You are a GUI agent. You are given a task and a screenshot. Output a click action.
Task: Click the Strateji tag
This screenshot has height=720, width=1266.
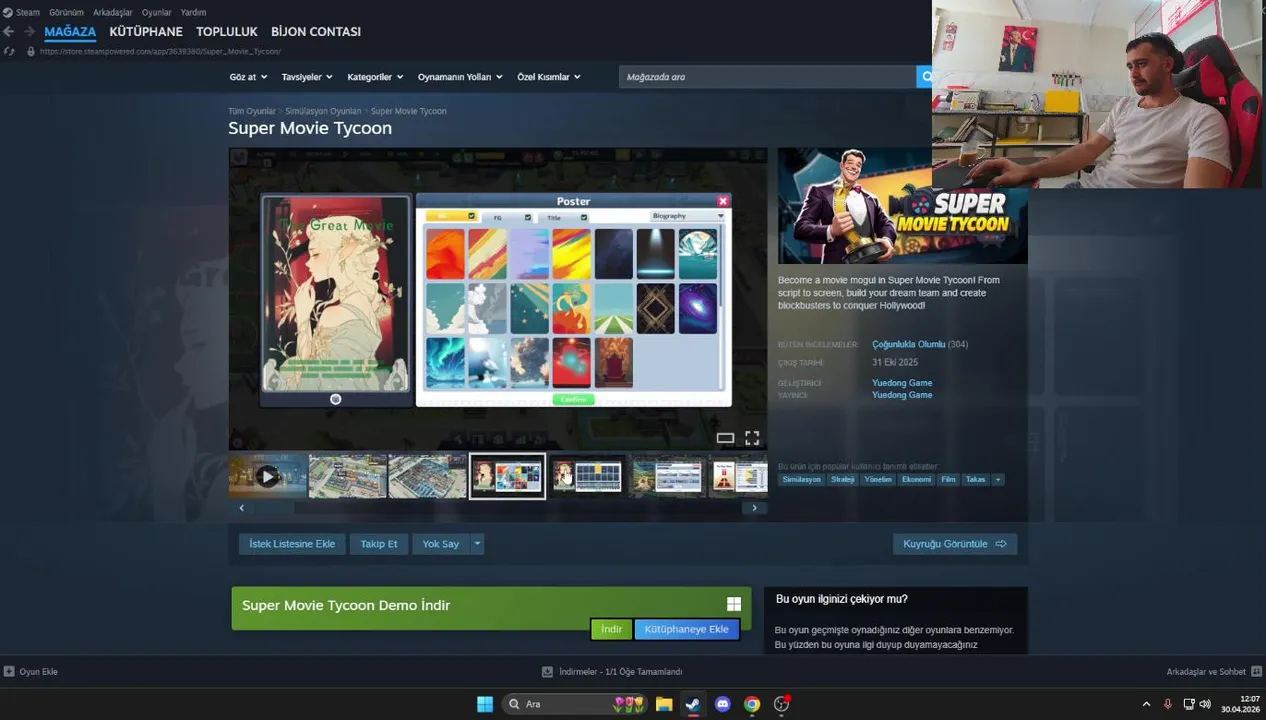[x=843, y=480]
